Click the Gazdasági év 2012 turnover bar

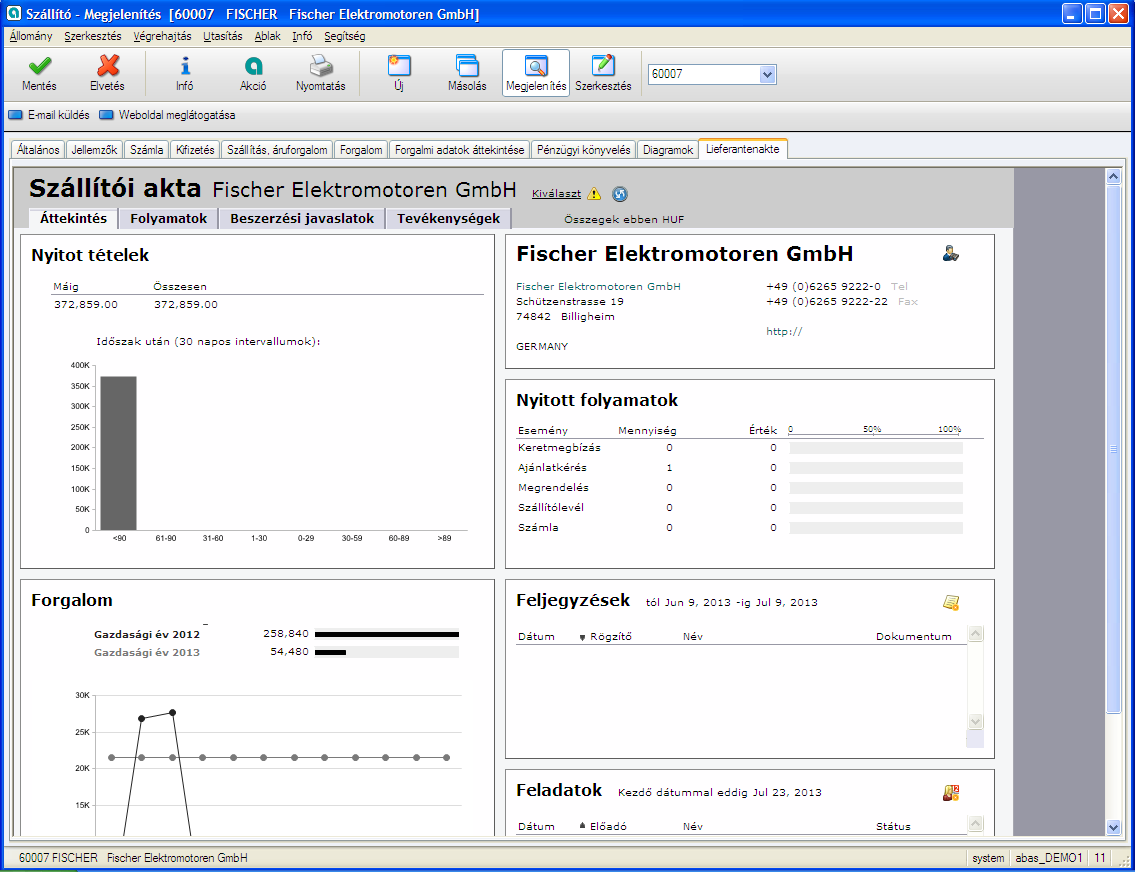click(x=387, y=635)
